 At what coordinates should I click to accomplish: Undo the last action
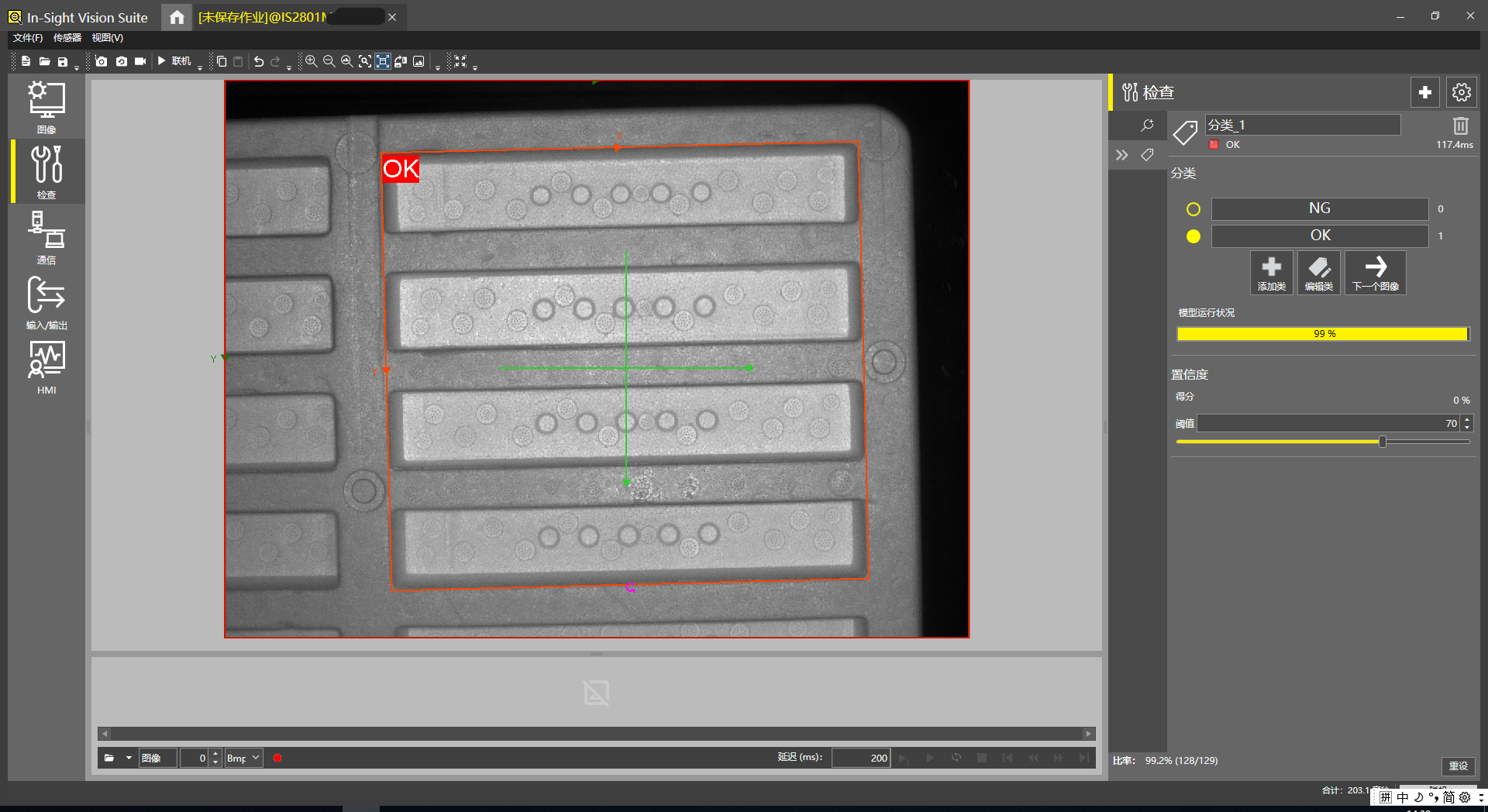click(x=259, y=61)
